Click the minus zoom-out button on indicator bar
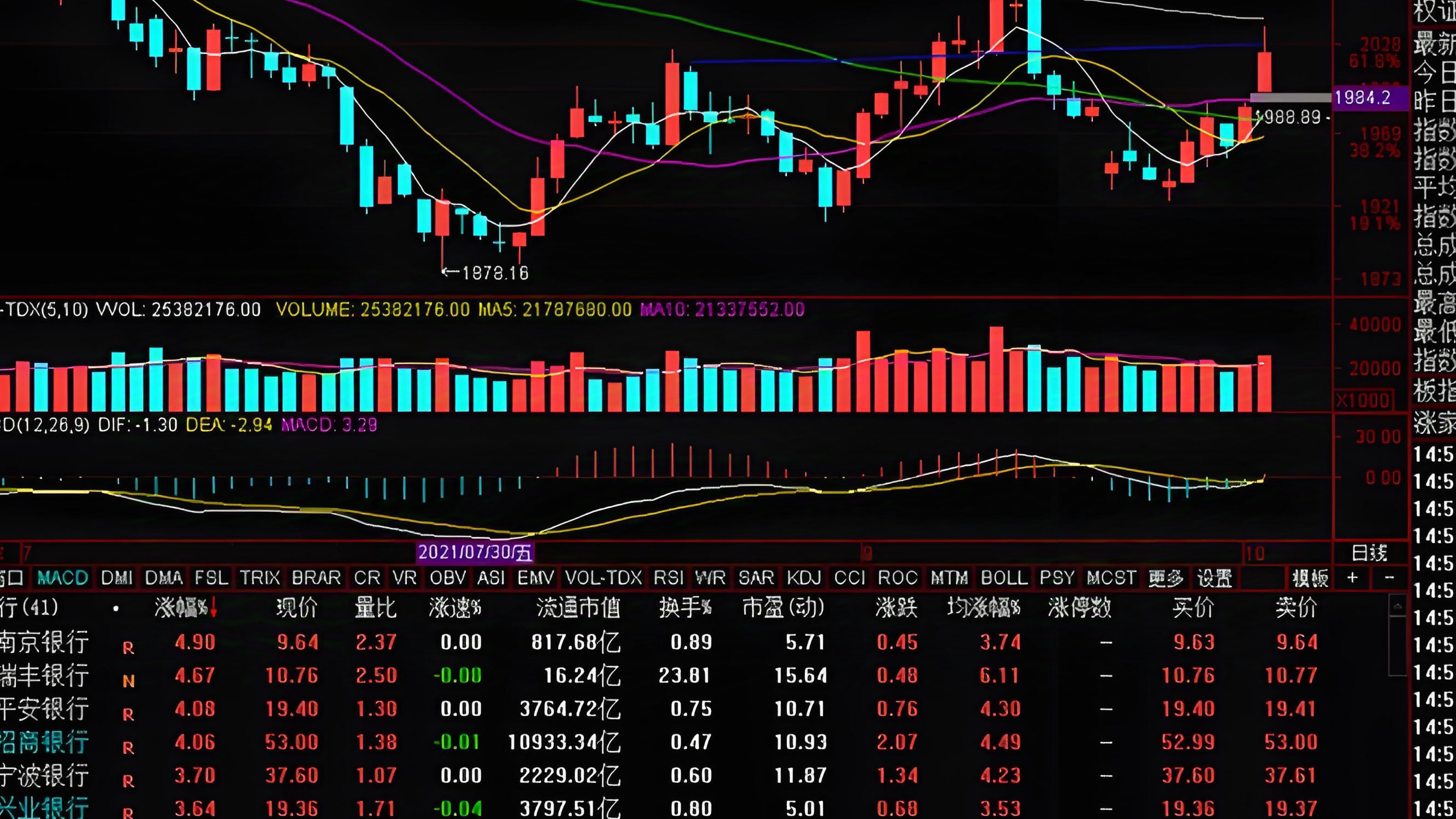The height and width of the screenshot is (819, 1456). 1389,578
